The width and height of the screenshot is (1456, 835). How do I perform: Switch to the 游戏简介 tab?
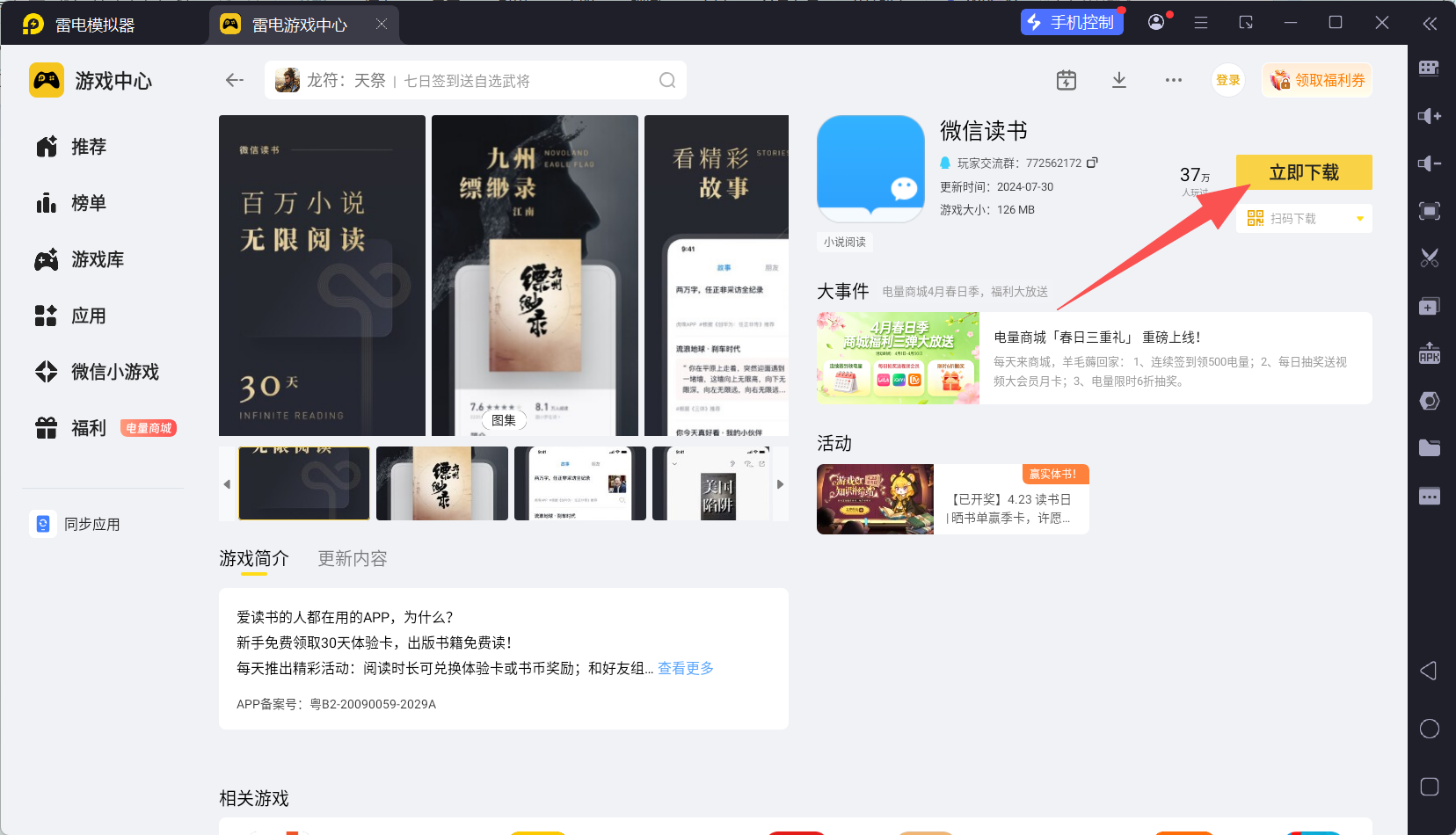click(254, 559)
